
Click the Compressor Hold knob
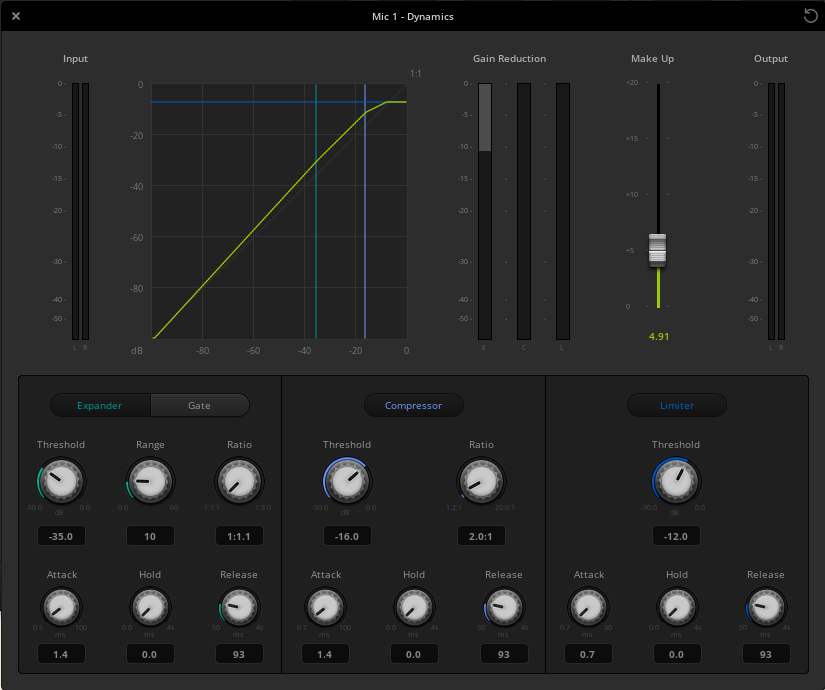[414, 607]
